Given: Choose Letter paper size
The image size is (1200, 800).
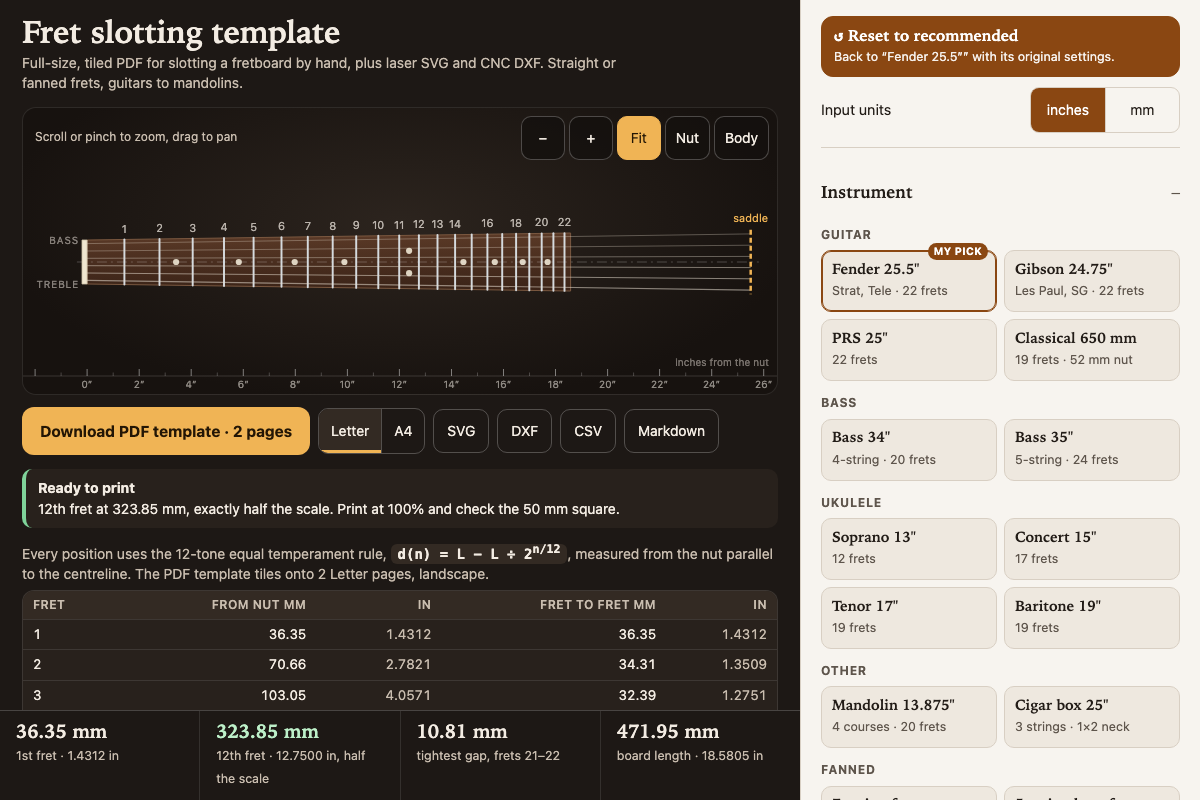Looking at the screenshot, I should pyautogui.click(x=350, y=431).
